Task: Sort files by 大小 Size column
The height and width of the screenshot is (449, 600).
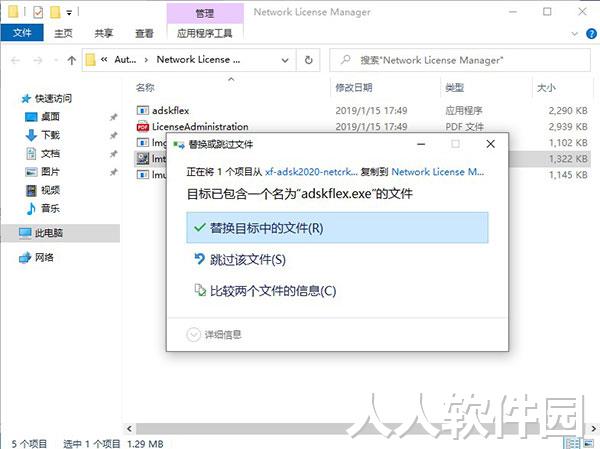Action: pyautogui.click(x=546, y=88)
